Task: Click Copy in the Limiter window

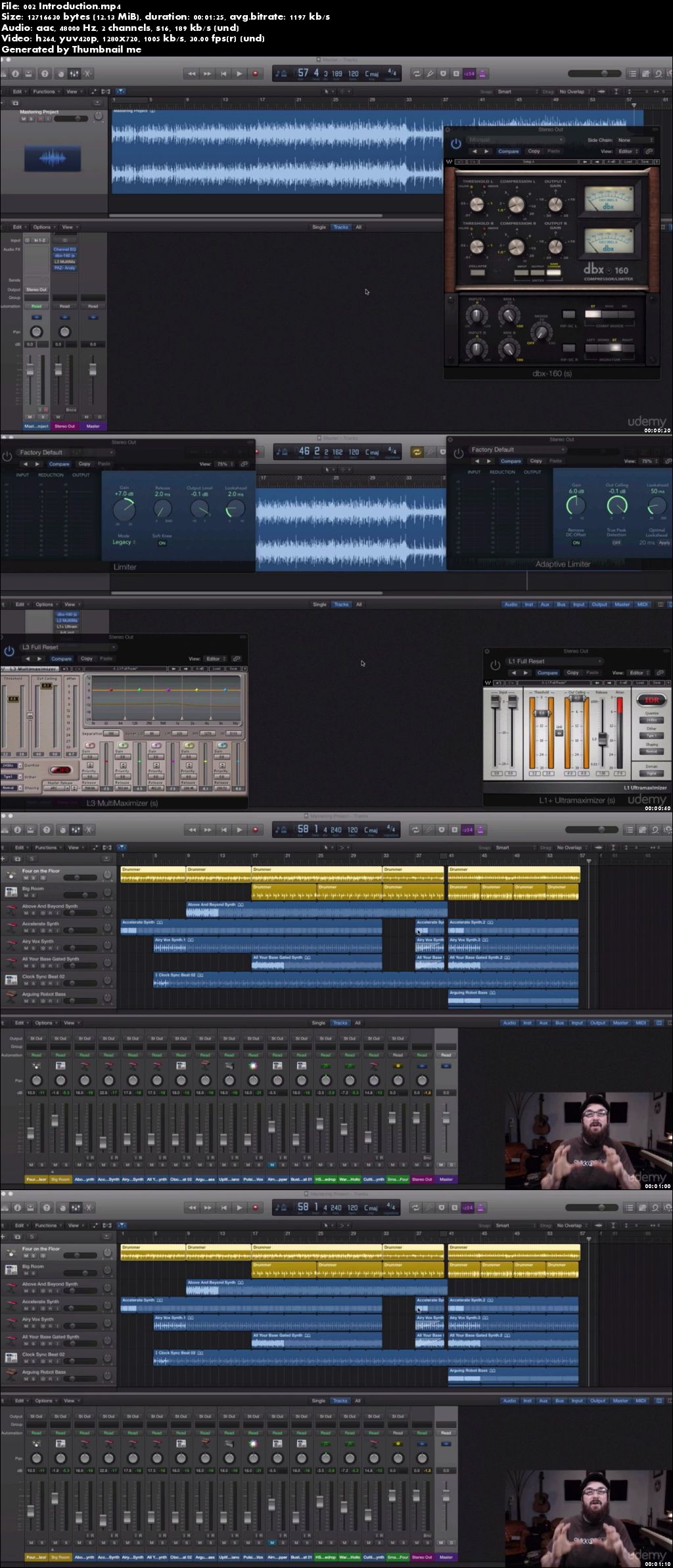Action: 84,464
